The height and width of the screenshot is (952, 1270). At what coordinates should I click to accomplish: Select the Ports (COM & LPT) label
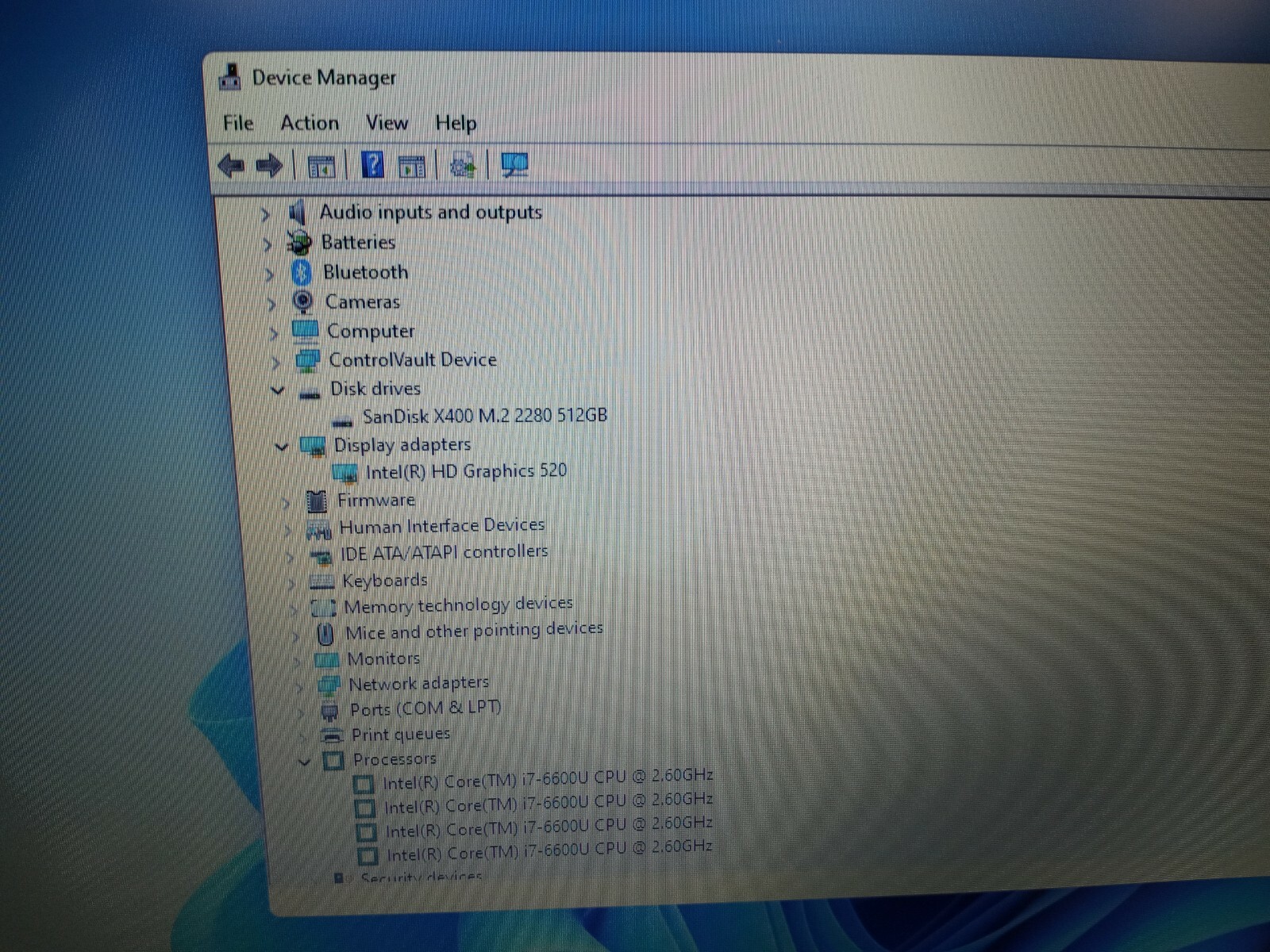(425, 708)
